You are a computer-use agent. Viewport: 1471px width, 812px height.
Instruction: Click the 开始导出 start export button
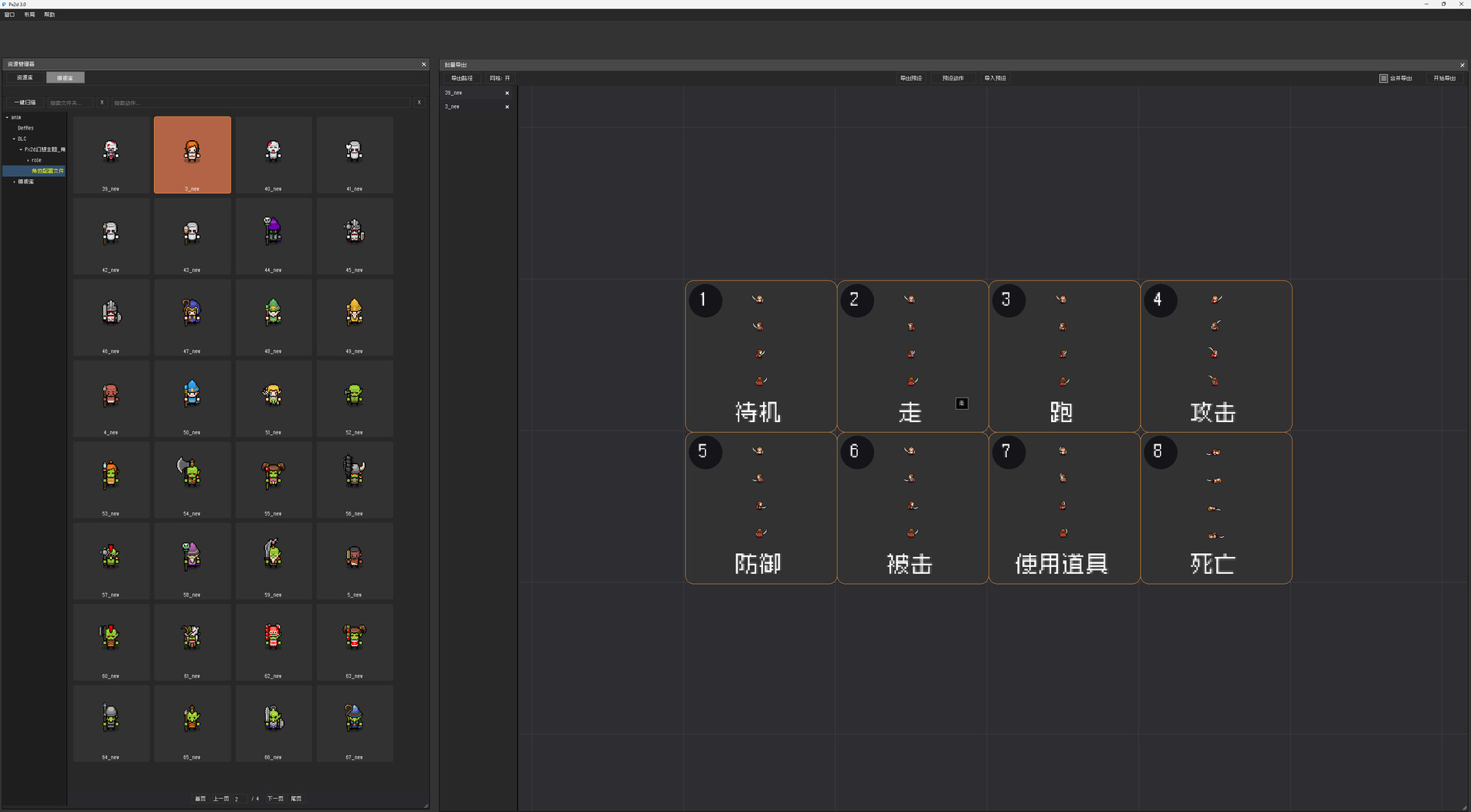pos(1444,78)
